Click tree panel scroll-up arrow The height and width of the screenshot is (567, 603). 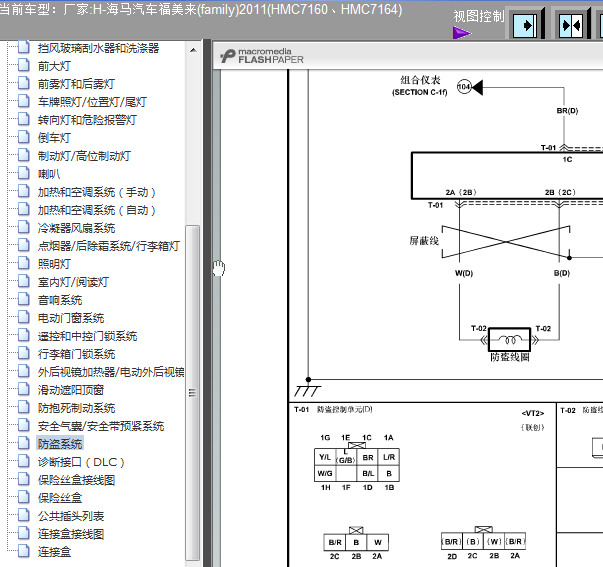click(193, 50)
